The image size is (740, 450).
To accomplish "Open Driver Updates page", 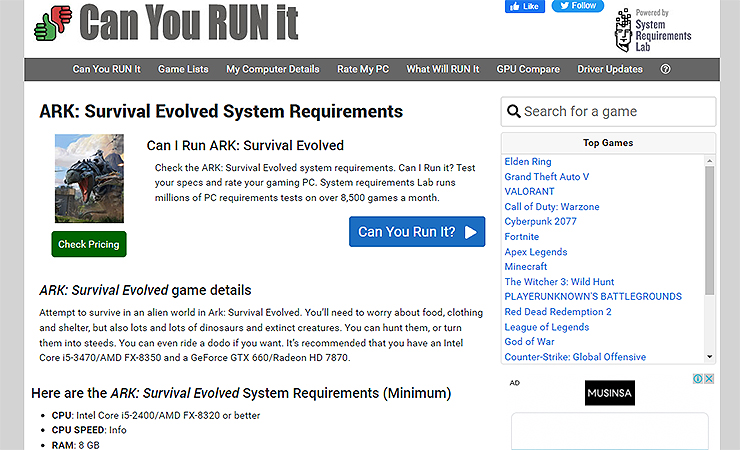I will 610,69.
